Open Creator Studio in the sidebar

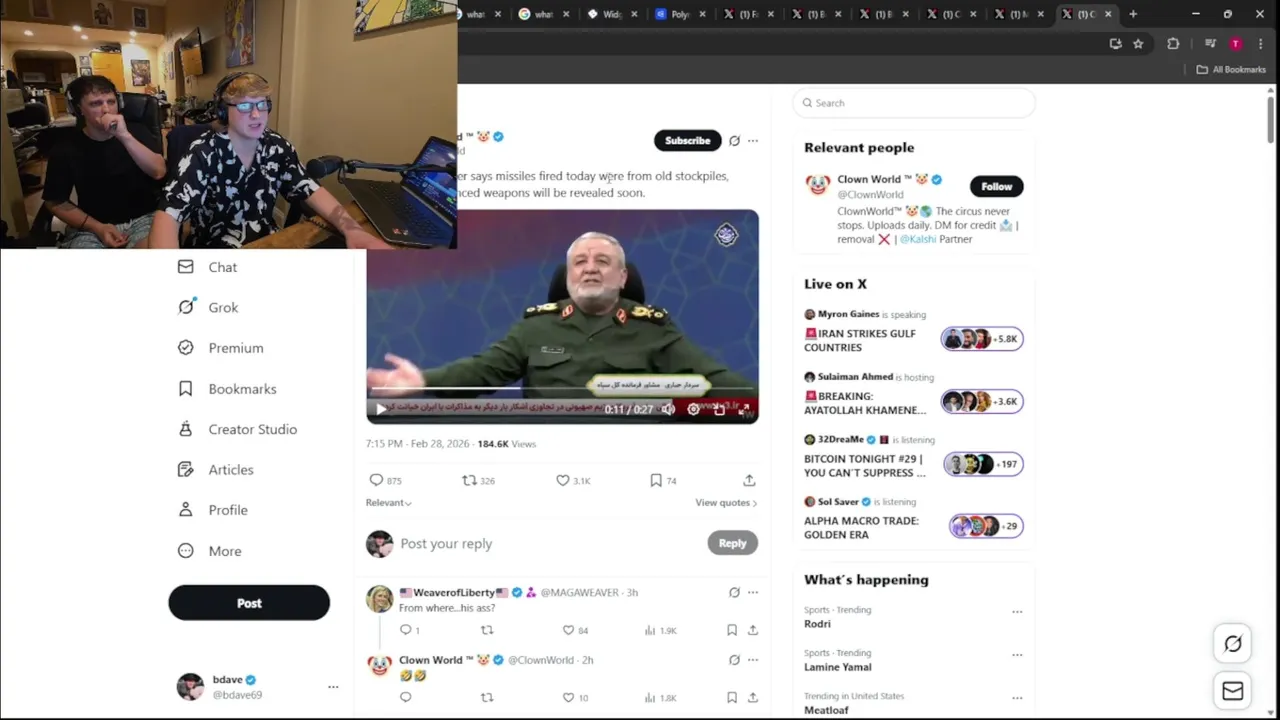pos(237,429)
